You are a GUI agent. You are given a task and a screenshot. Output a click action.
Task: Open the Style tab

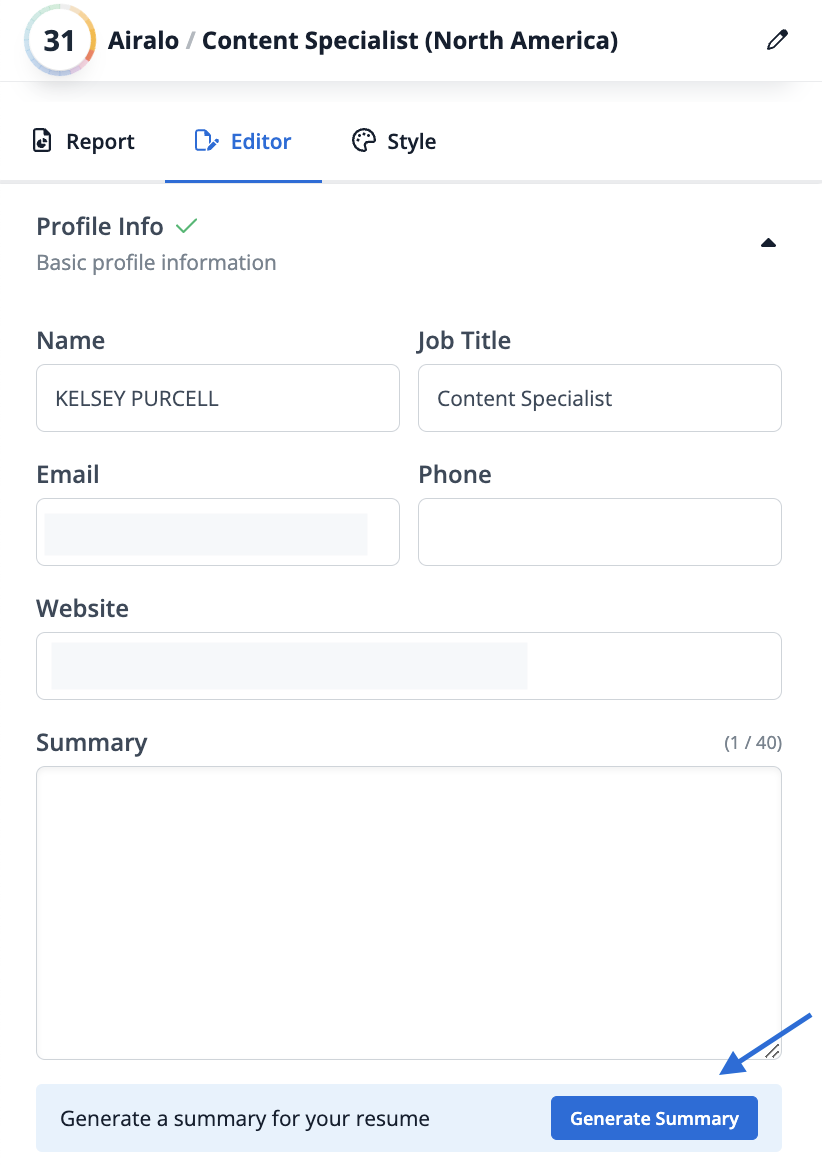pyautogui.click(x=394, y=141)
